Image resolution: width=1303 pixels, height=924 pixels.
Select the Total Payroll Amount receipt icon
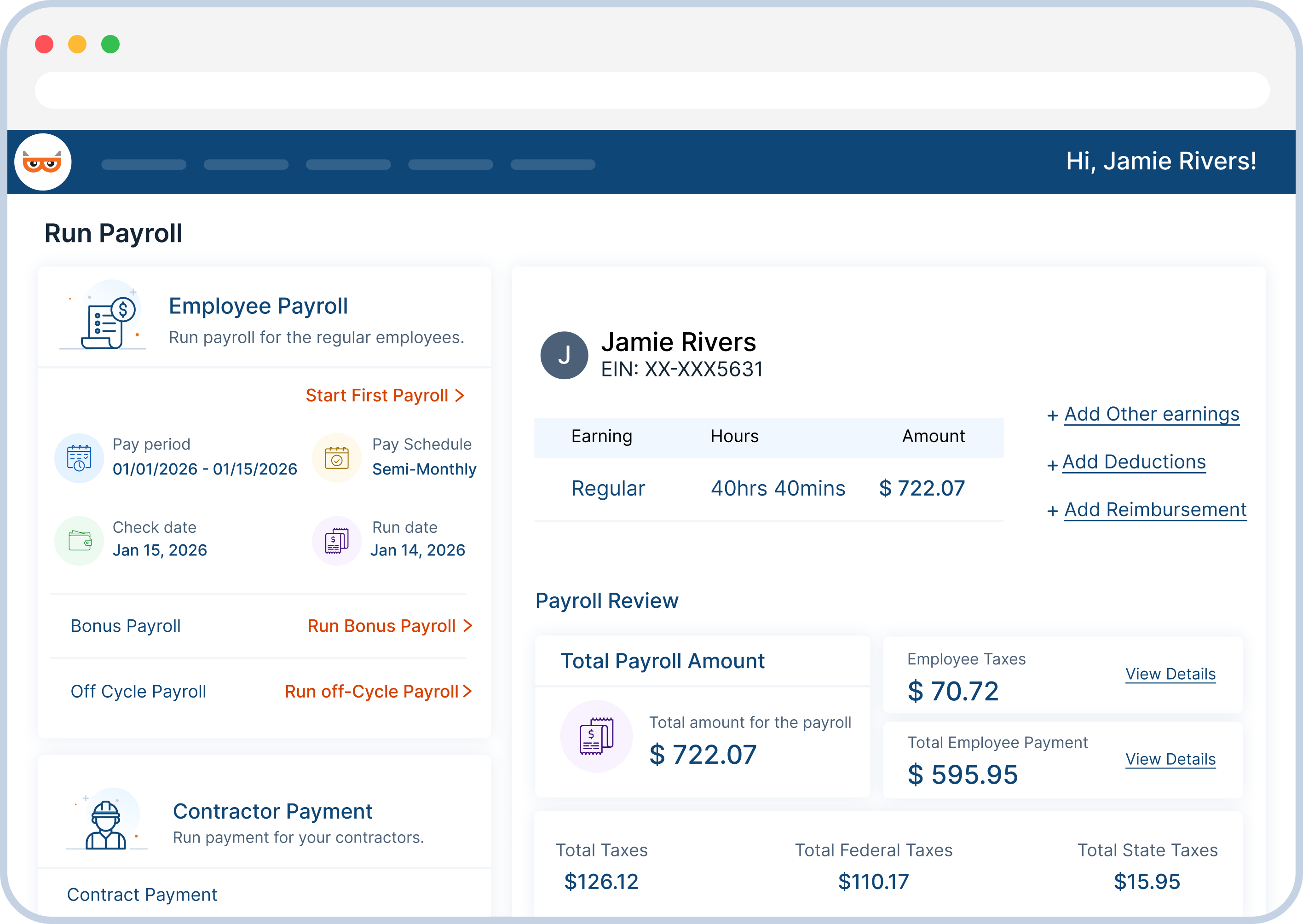(x=596, y=736)
